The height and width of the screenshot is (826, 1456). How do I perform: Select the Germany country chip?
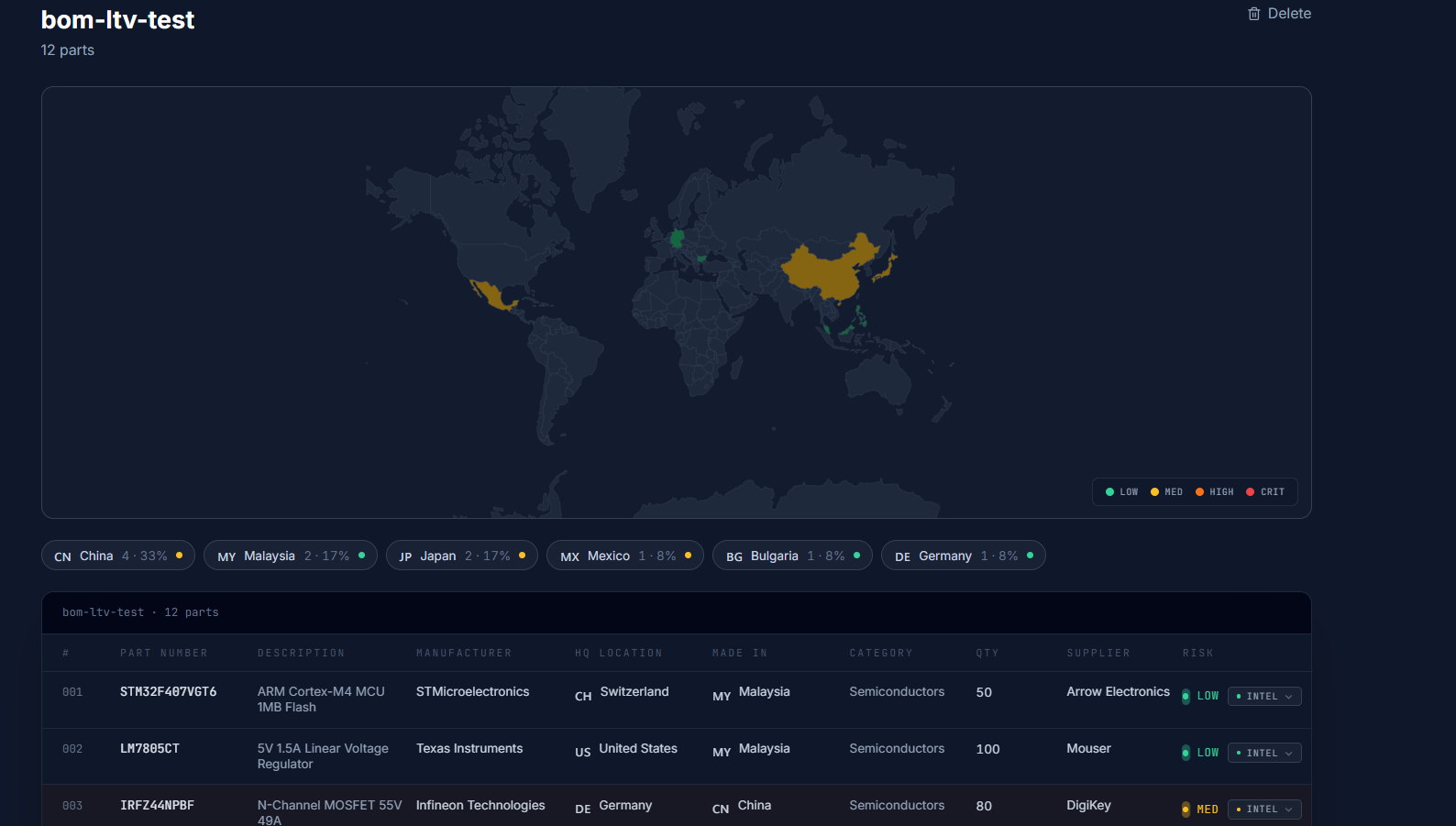964,556
